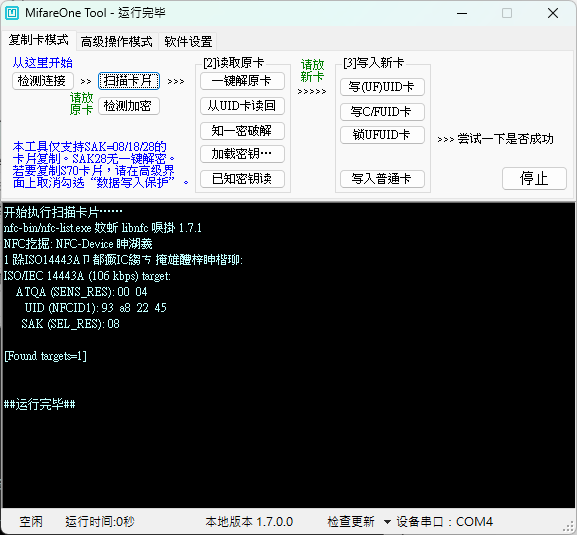This screenshot has height=535, width=577.
Task: Click the ##运行完毕## console line
Action: (39, 404)
